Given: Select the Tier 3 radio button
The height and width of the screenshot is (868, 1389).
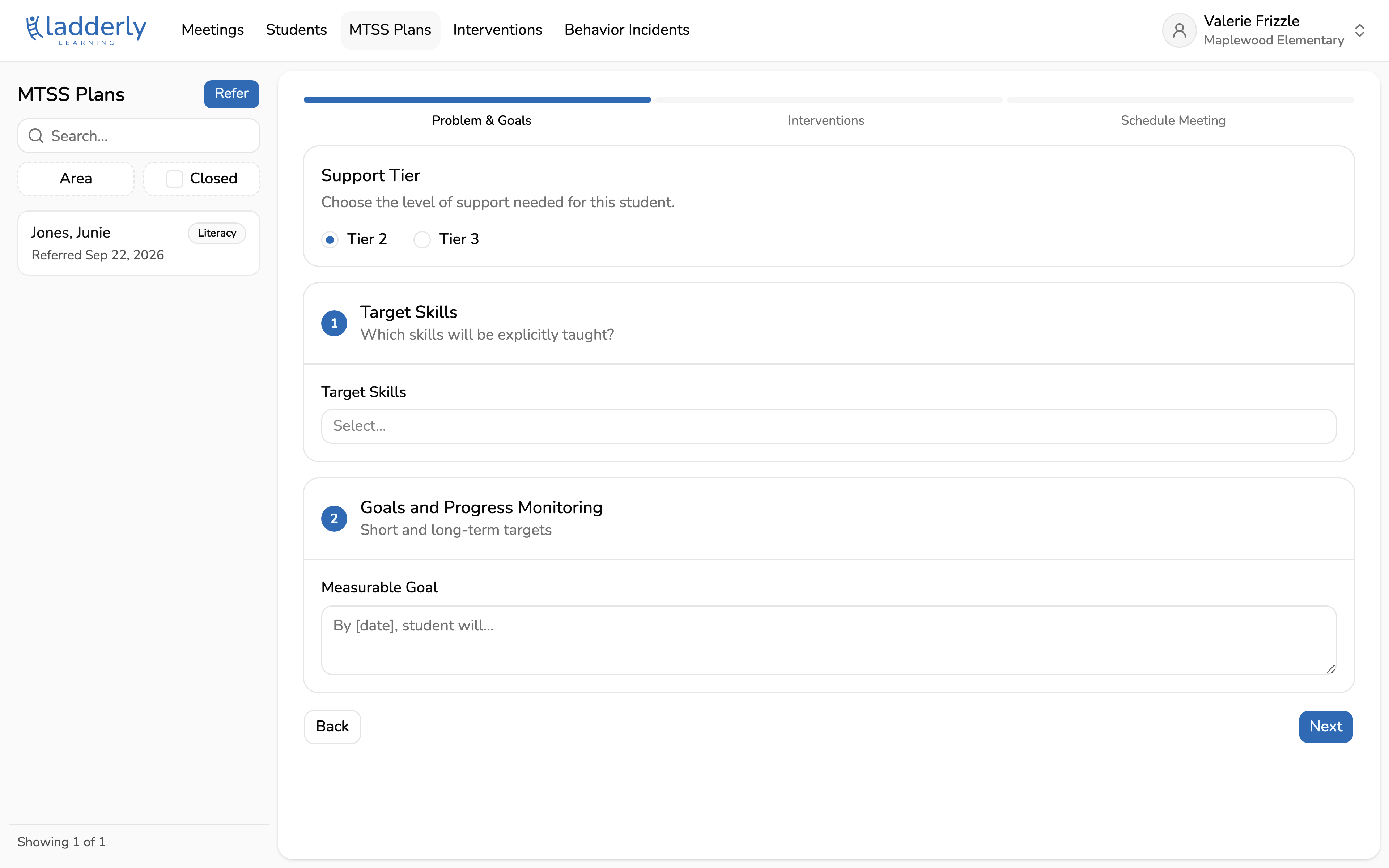Looking at the screenshot, I should 422,239.
